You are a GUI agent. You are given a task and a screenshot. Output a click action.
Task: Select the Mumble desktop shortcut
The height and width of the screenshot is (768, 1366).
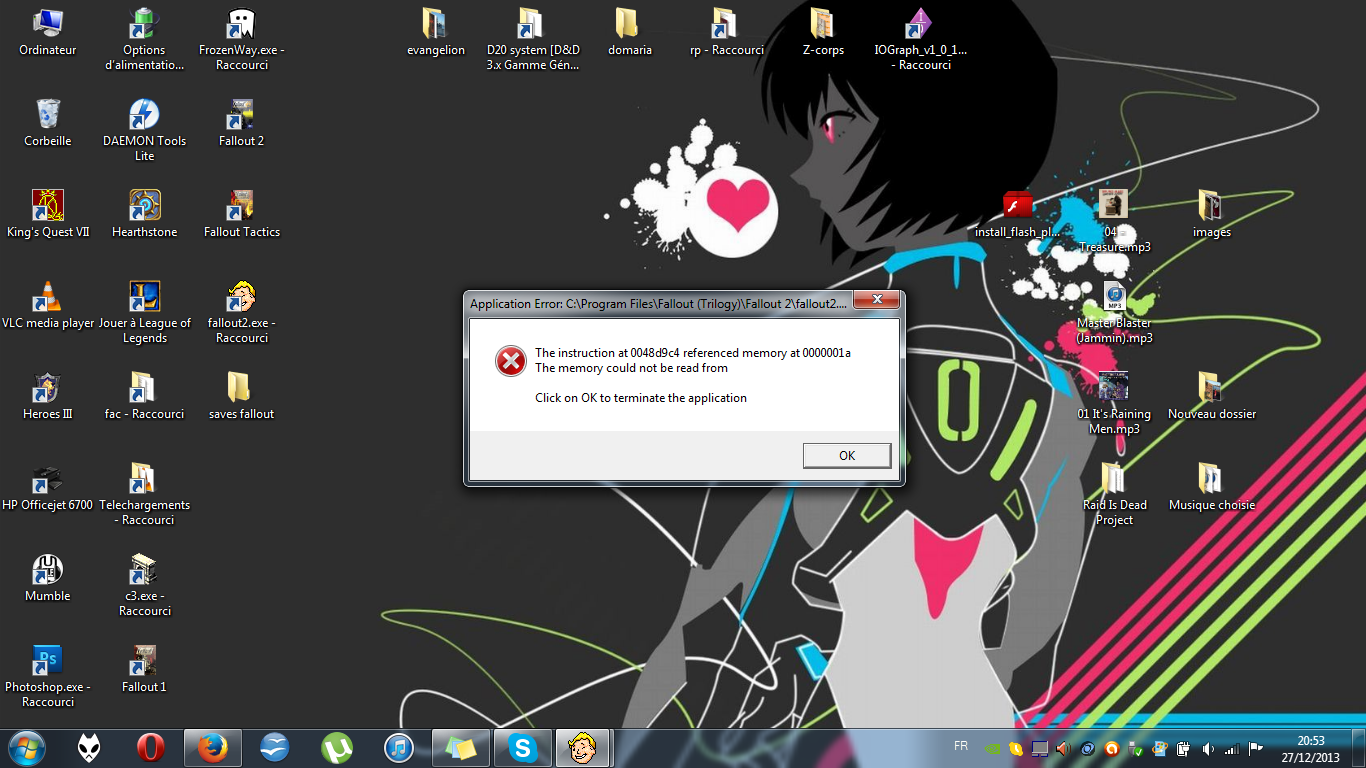[48, 579]
